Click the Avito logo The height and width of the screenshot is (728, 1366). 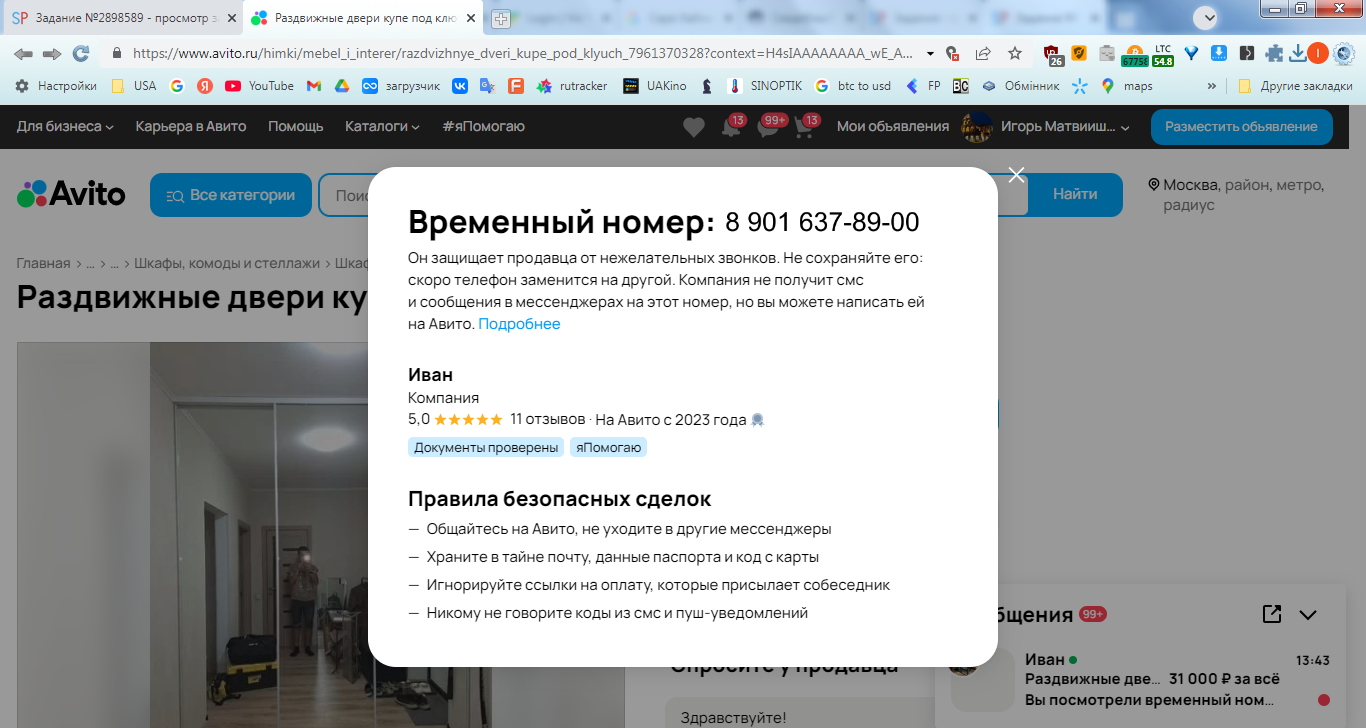71,194
